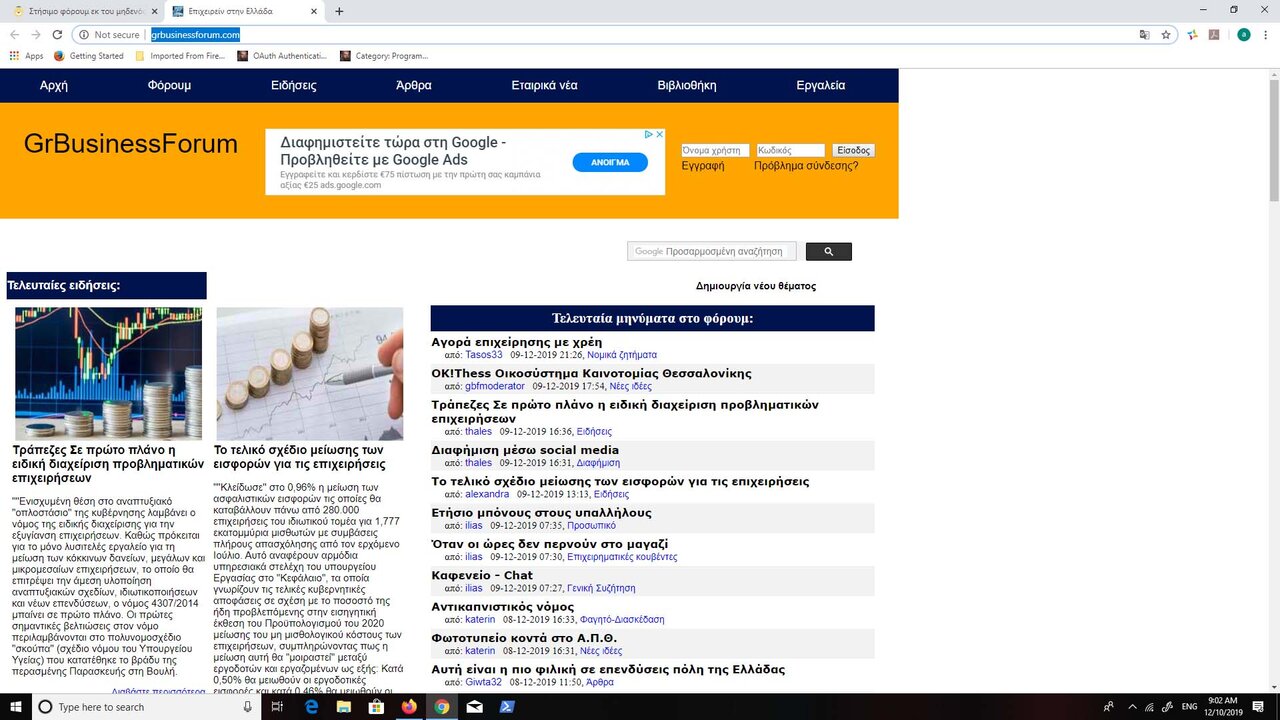Open Άρθρα in the navigation bar
This screenshot has height=720, width=1280.
(414, 85)
